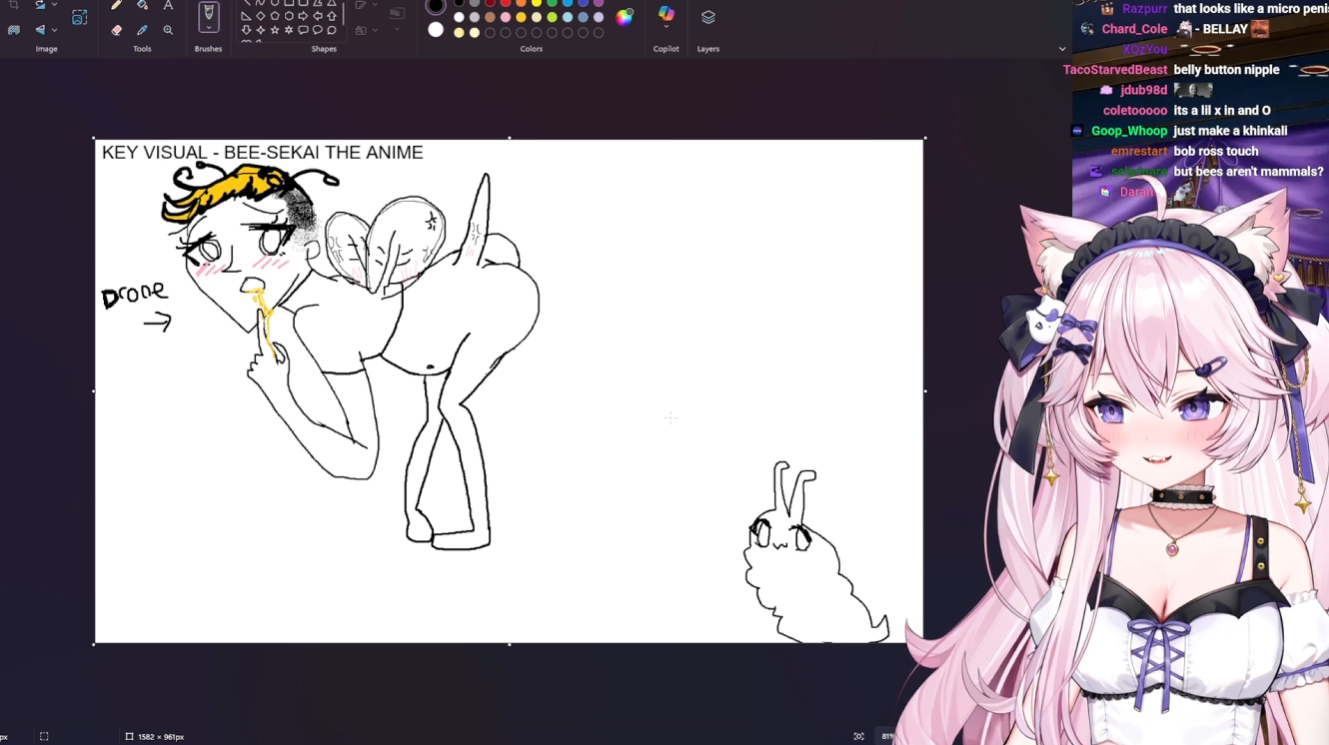Pick the up arrow shape
Screen dimensions: 1329x745
click(332, 16)
